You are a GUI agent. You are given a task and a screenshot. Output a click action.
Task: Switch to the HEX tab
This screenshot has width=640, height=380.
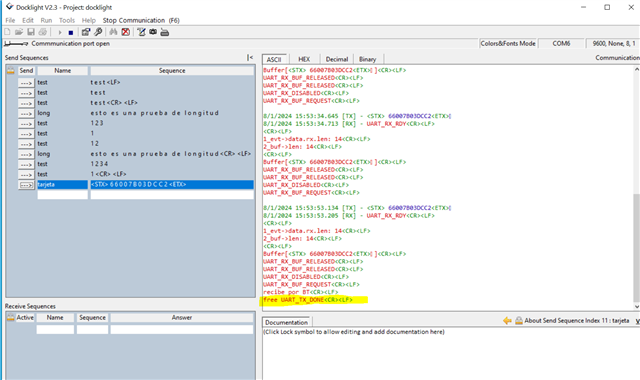coord(304,59)
